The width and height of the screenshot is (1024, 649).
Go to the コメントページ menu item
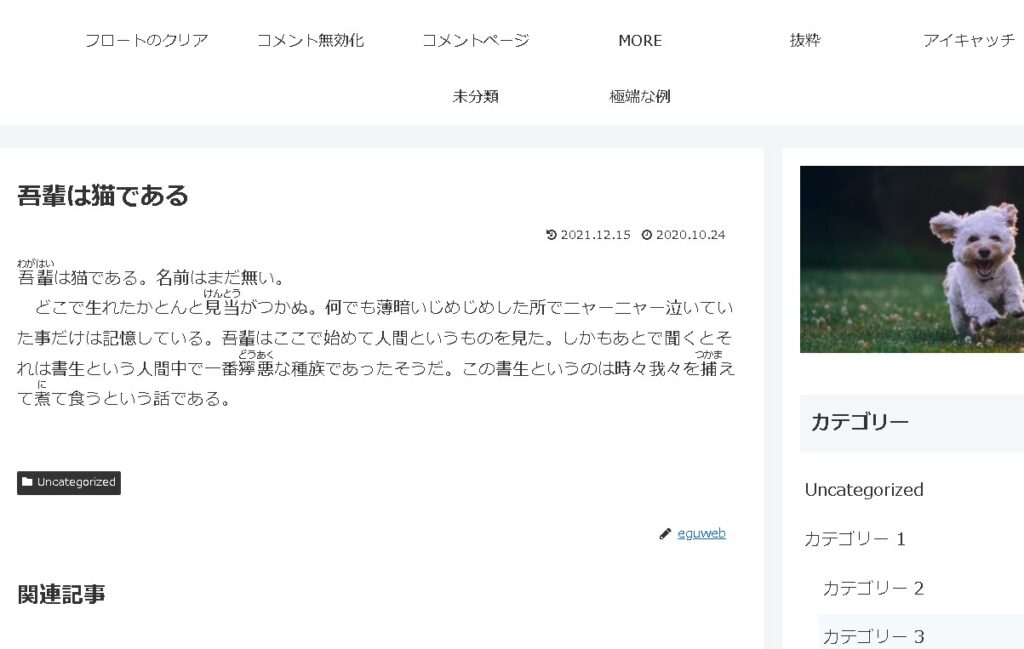[475, 41]
